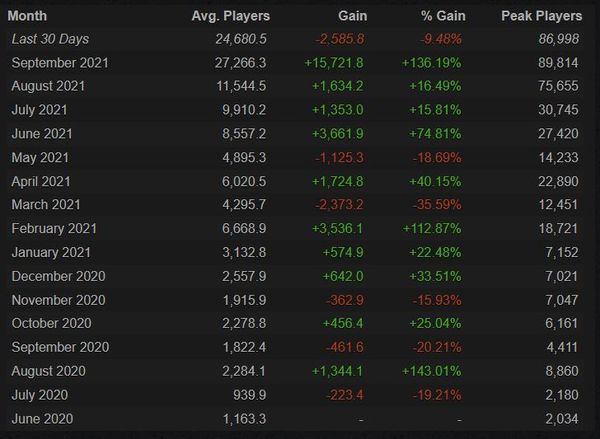The width and height of the screenshot is (600, 439).
Task: Click June 2021 average players 8,557.2
Action: 244,134
